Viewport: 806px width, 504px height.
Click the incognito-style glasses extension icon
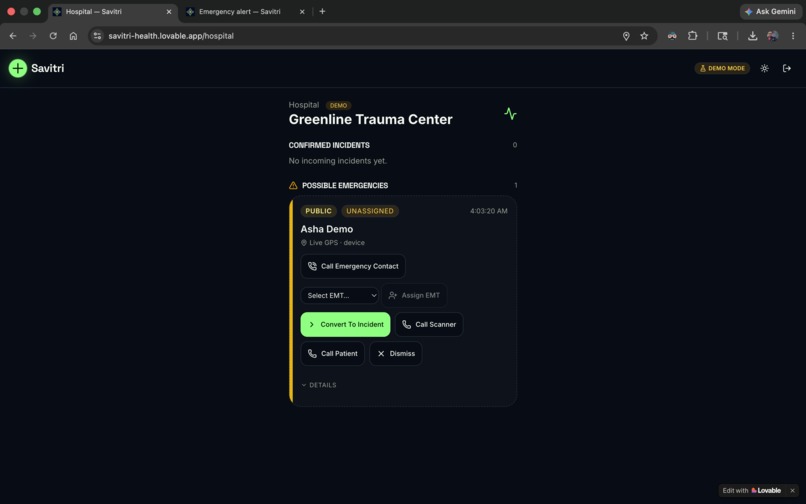672,36
